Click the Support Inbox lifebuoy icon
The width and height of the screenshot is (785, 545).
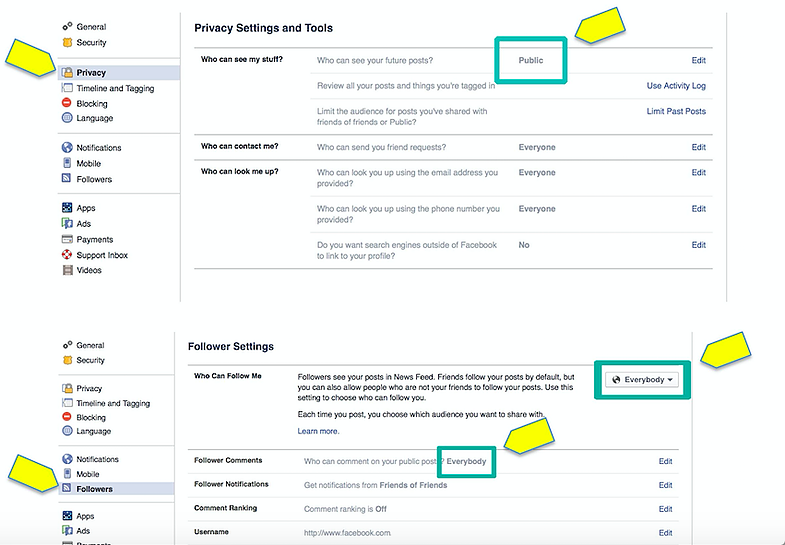point(67,255)
